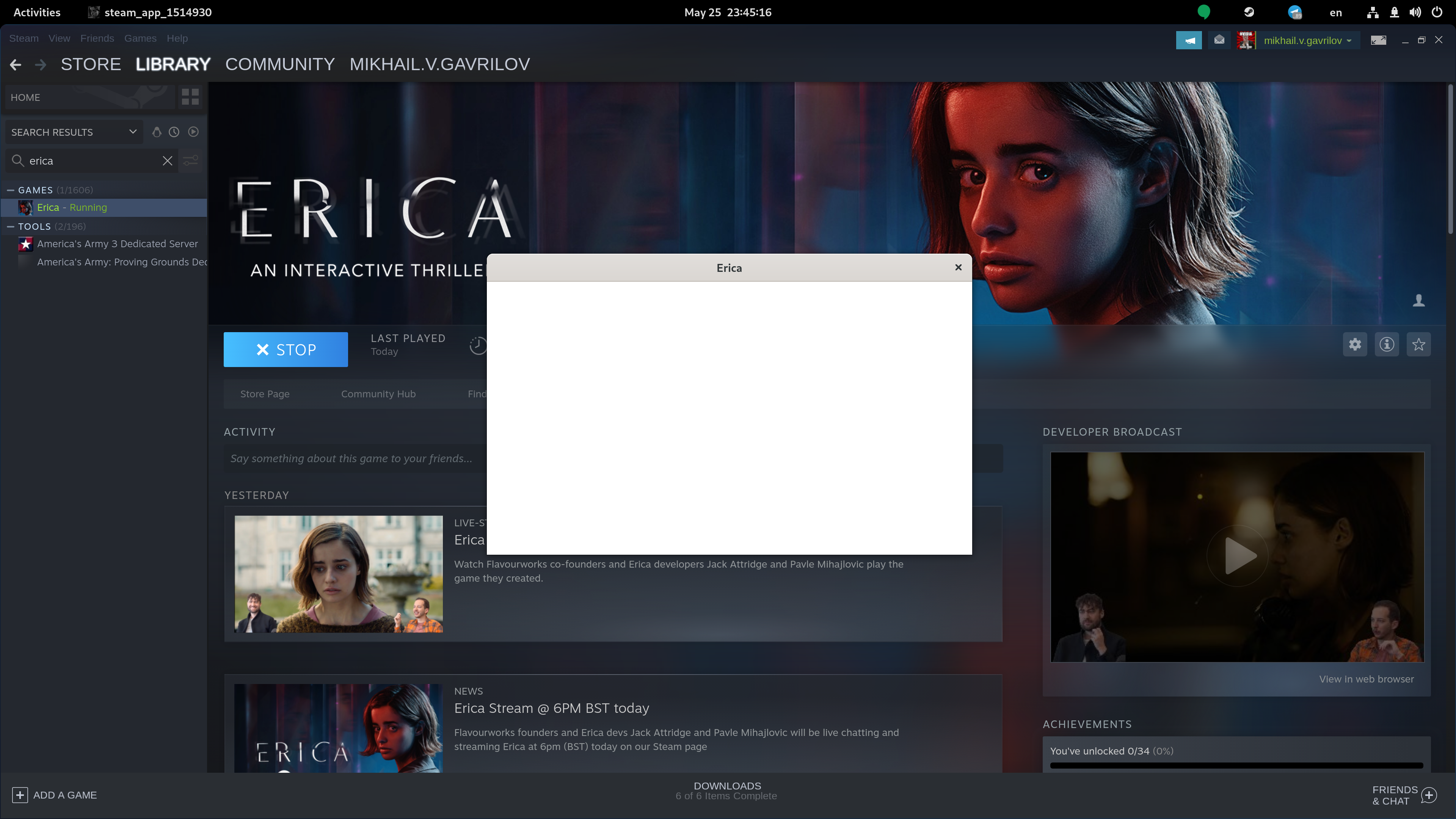Open Erica Stream @ 6PM BST headline
This screenshot has height=819, width=1456.
click(x=552, y=708)
